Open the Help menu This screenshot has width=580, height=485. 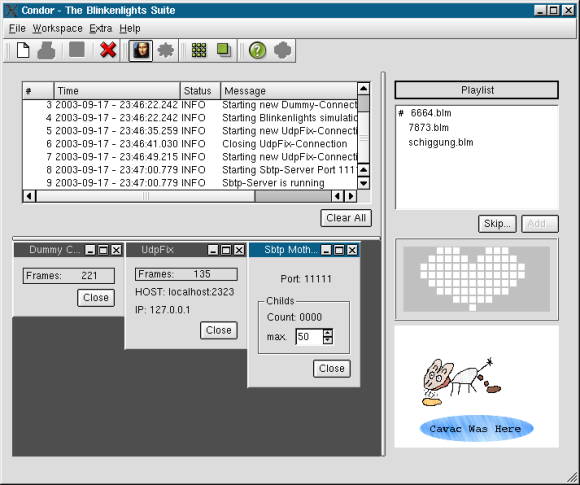(130, 28)
